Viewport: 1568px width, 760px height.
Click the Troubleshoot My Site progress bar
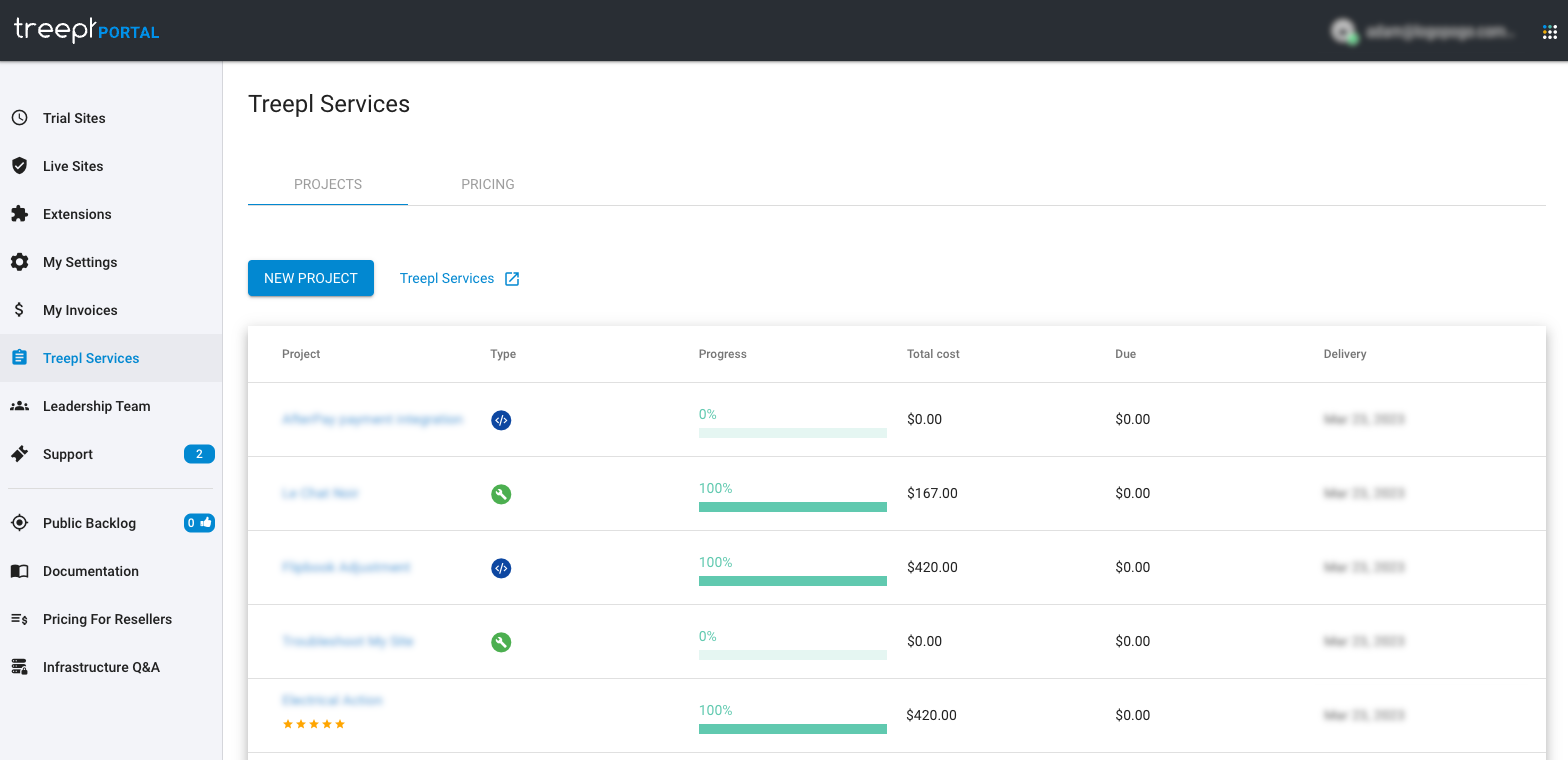(793, 655)
